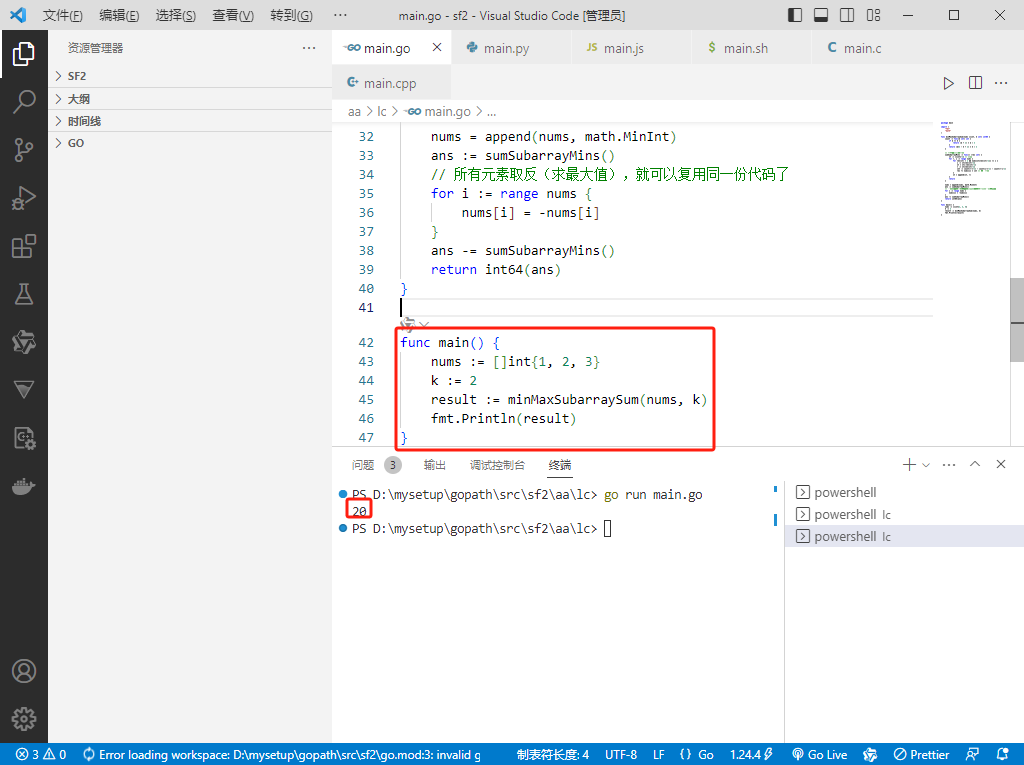The image size is (1024, 765).
Task: Open the 转到(G) menu
Action: pyautogui.click(x=291, y=15)
